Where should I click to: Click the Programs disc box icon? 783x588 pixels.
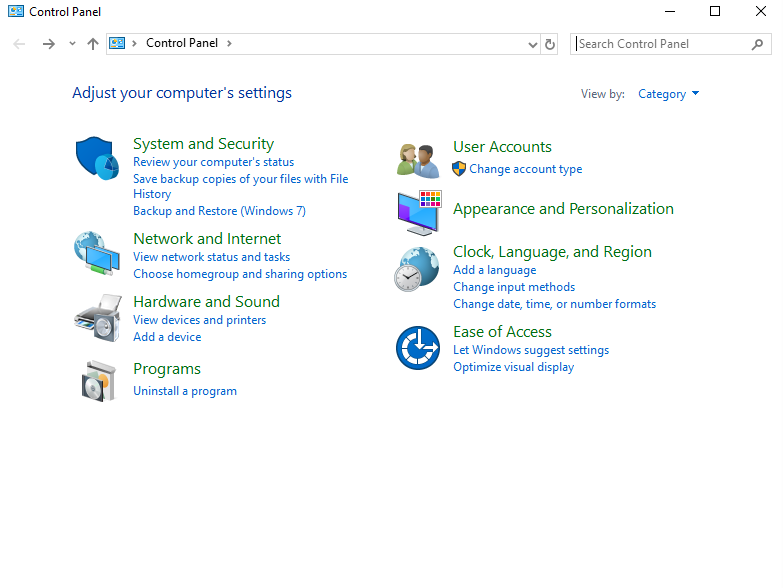click(x=98, y=380)
